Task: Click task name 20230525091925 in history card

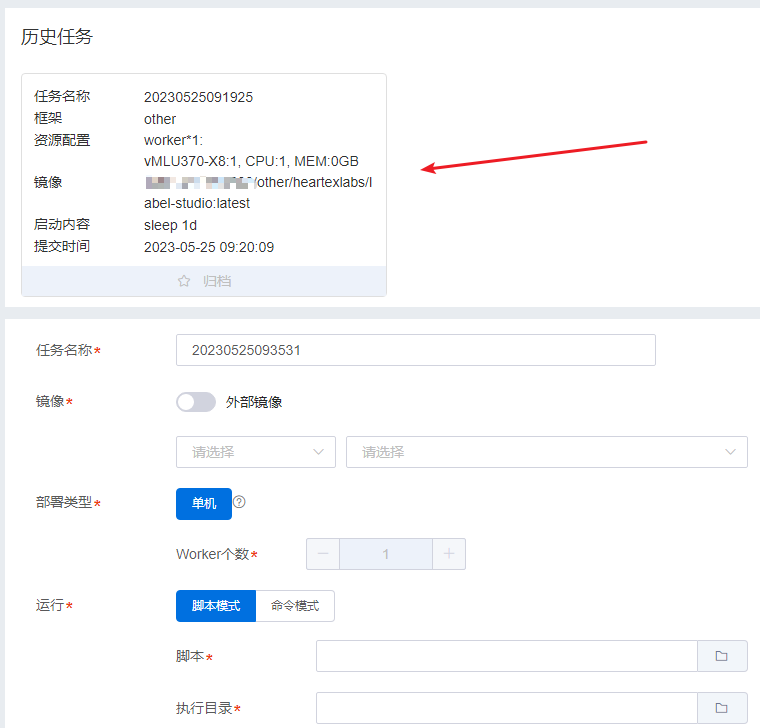Action: coord(198,97)
